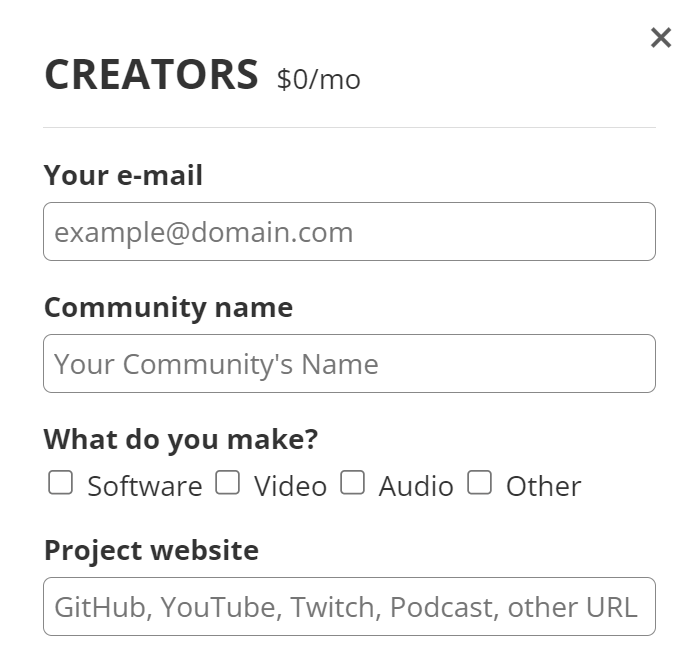Click the Software option label

[144, 486]
